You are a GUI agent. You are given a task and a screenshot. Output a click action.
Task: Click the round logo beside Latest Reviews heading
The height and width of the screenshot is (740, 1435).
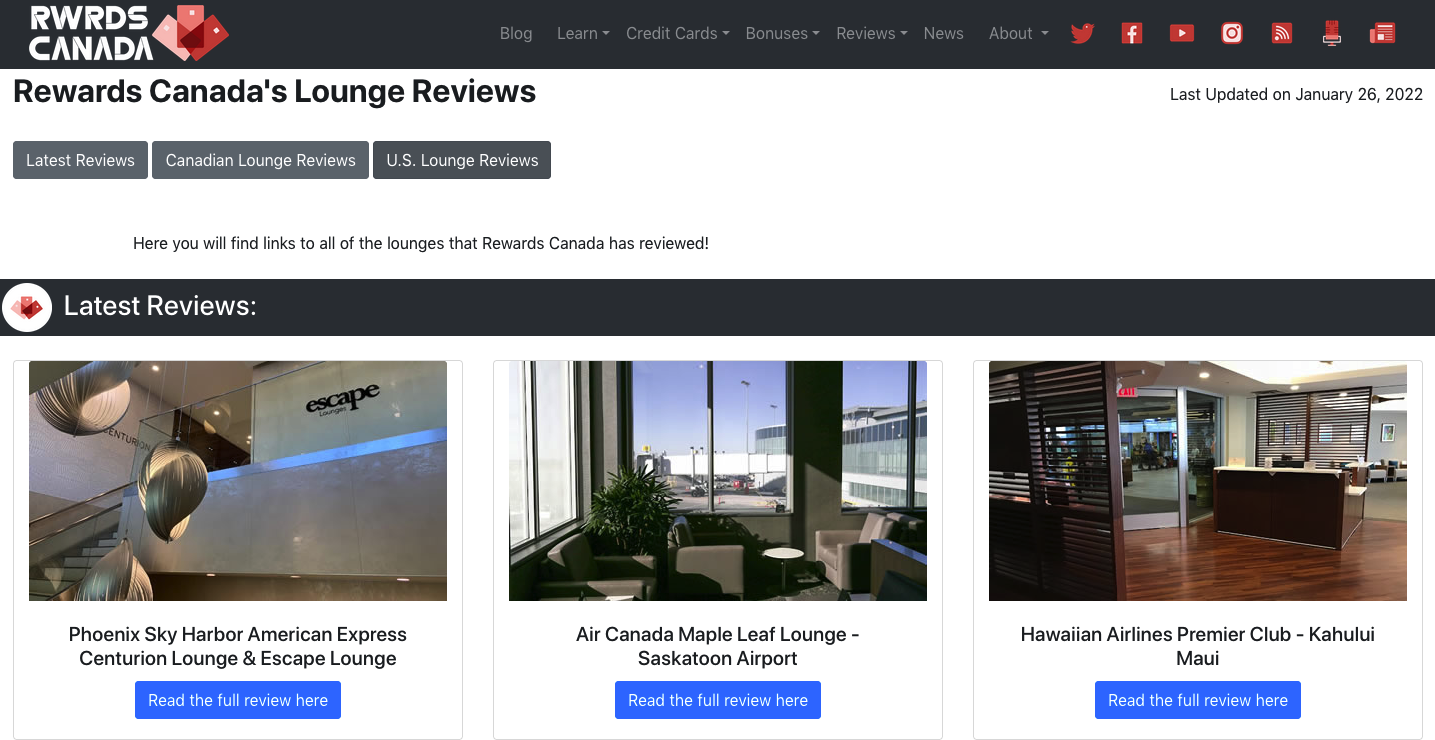(27, 307)
